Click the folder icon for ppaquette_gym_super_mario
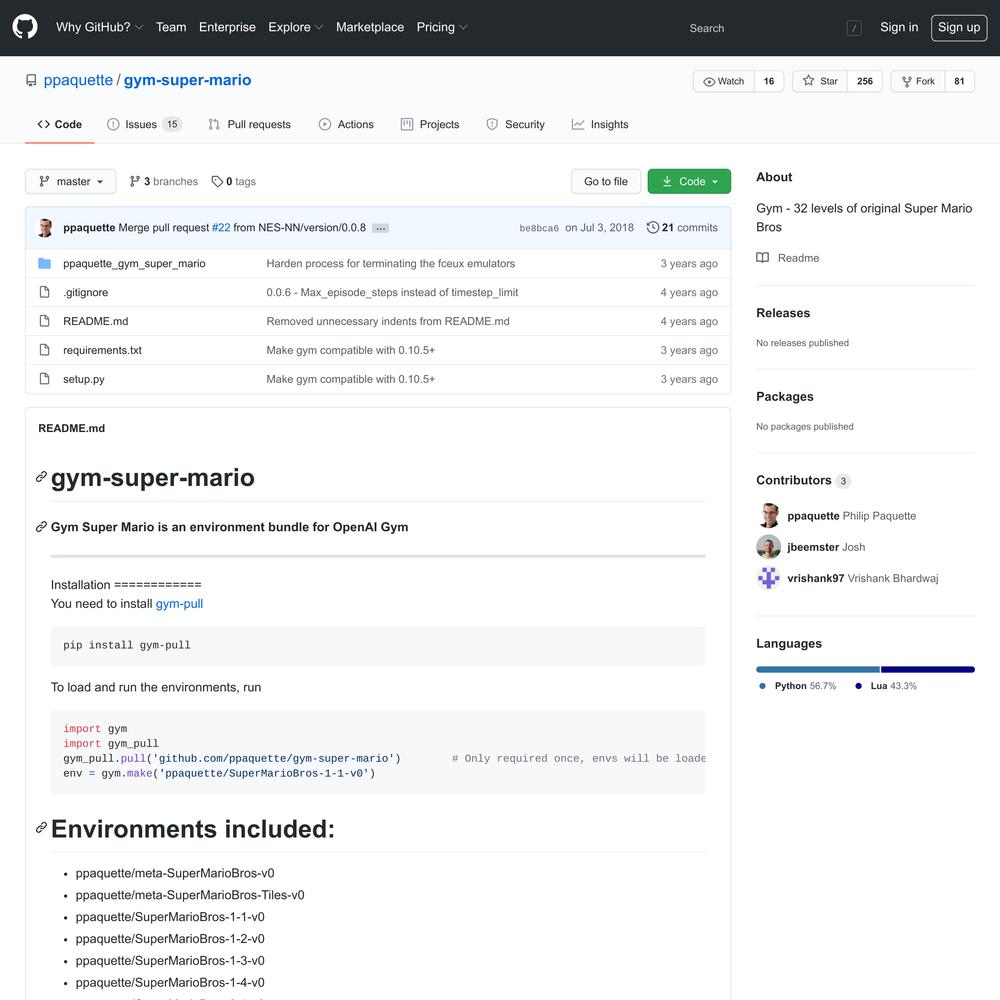The height and width of the screenshot is (1000, 1000). (45, 263)
